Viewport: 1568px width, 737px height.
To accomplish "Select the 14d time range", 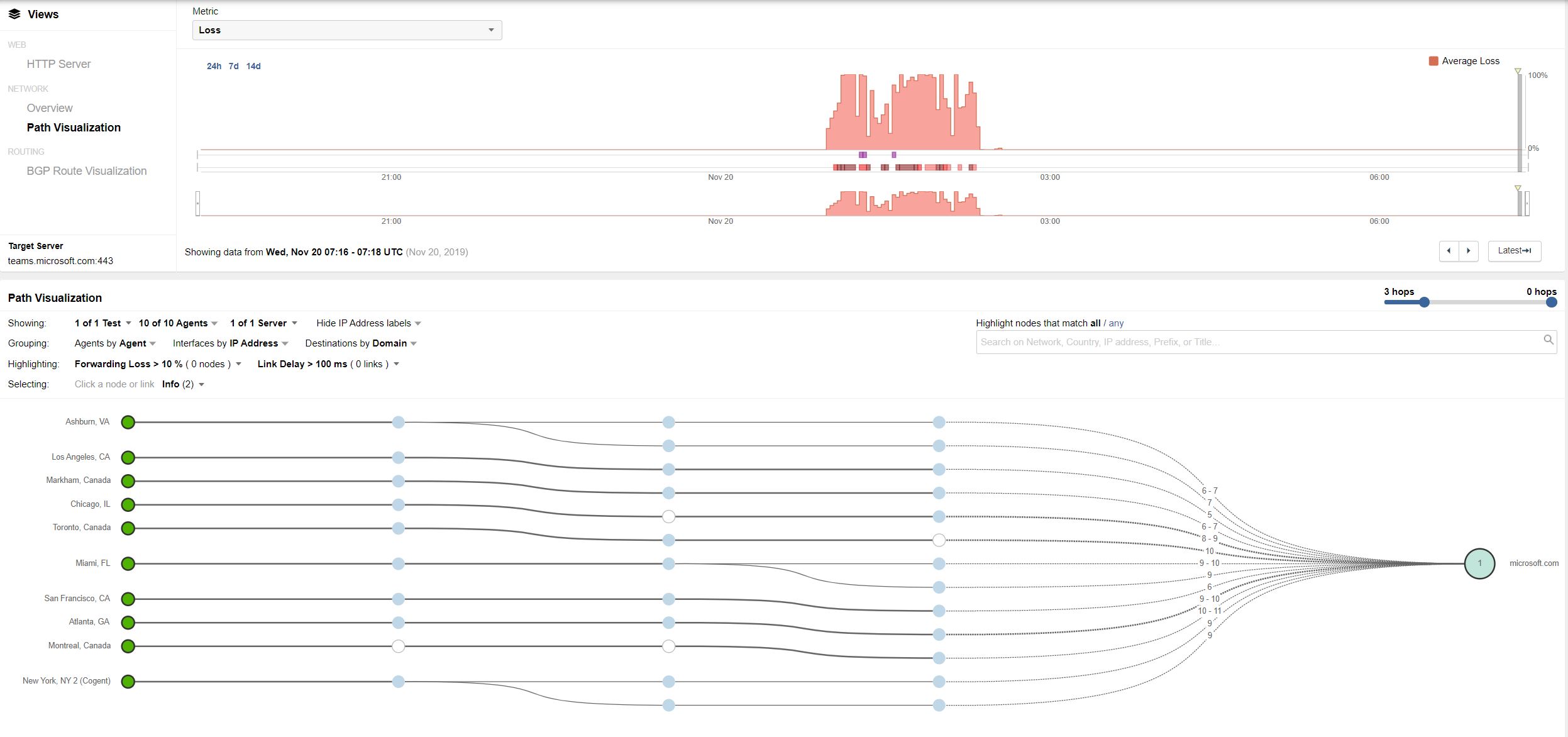I will click(x=253, y=66).
